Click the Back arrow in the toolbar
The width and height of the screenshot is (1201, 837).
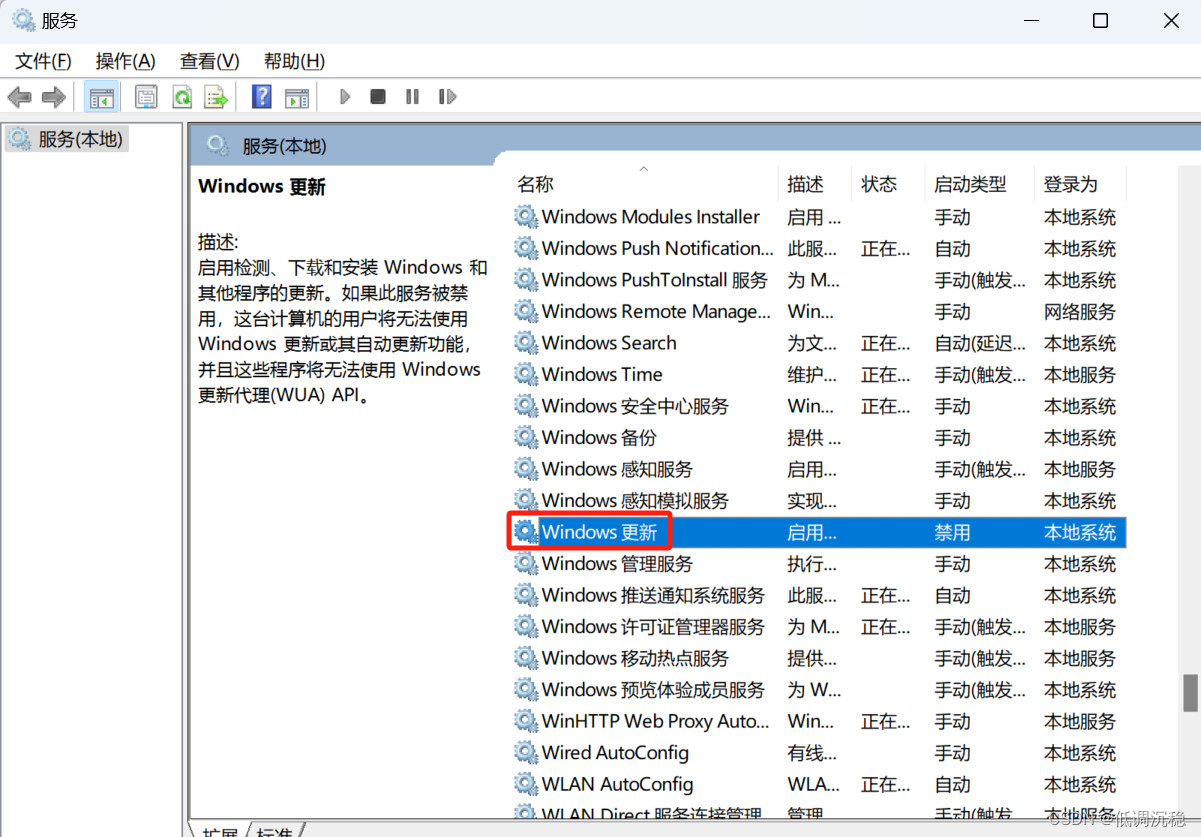tap(20, 97)
